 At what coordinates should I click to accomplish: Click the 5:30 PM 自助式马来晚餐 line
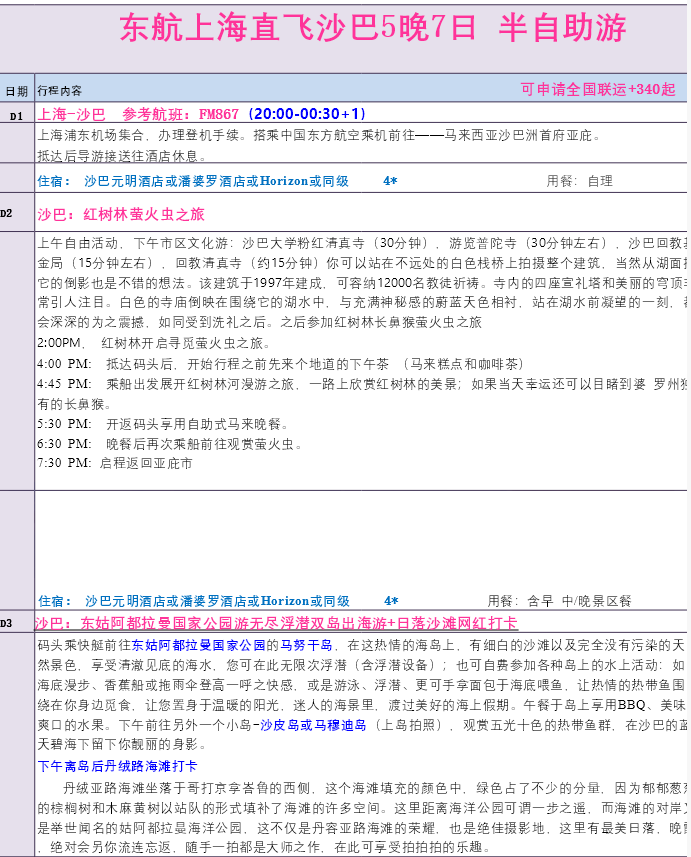[163, 424]
